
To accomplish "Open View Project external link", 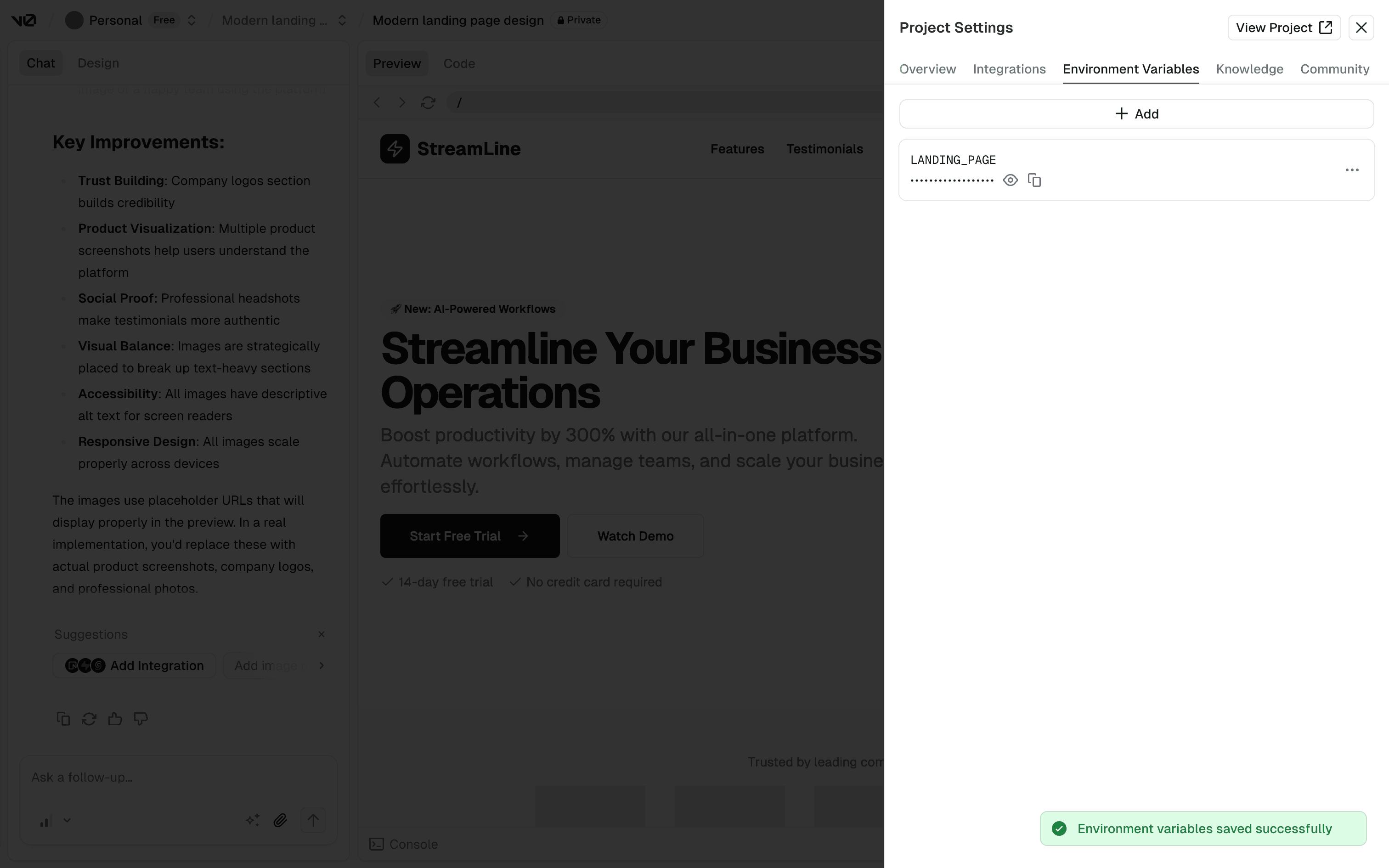I will tap(1283, 28).
